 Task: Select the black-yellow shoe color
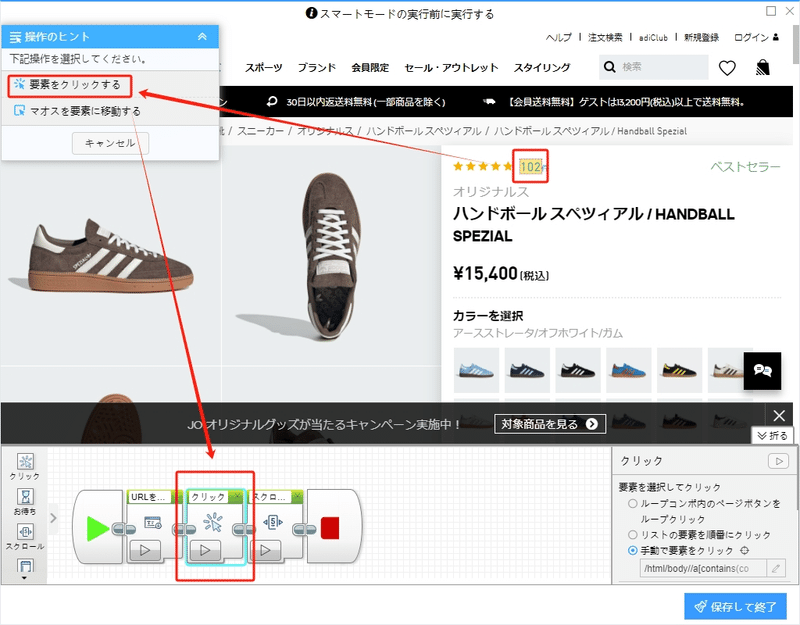tap(679, 370)
